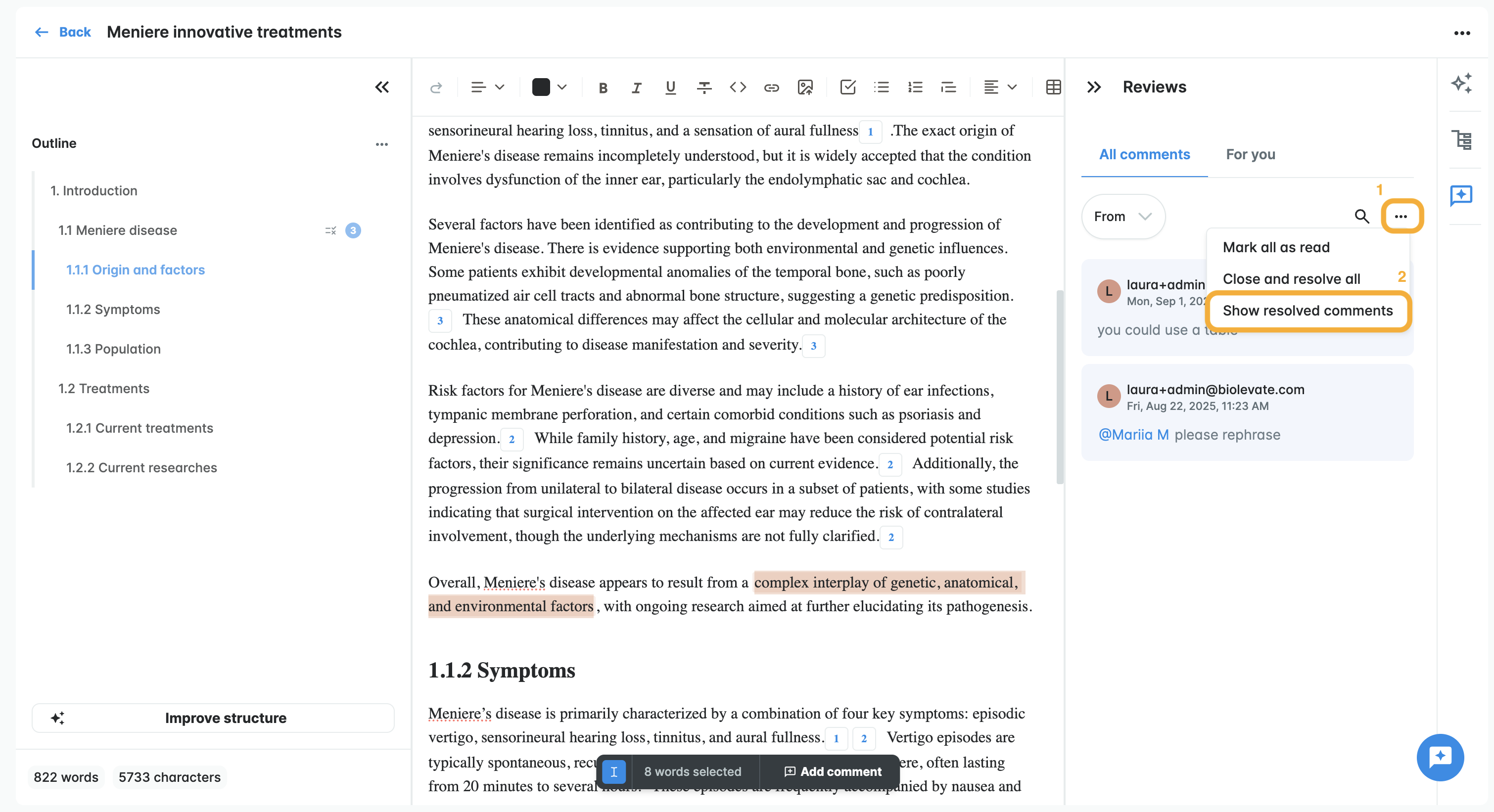This screenshot has width=1494, height=812.
Task: Select Show resolved comments menu item
Action: click(x=1307, y=311)
